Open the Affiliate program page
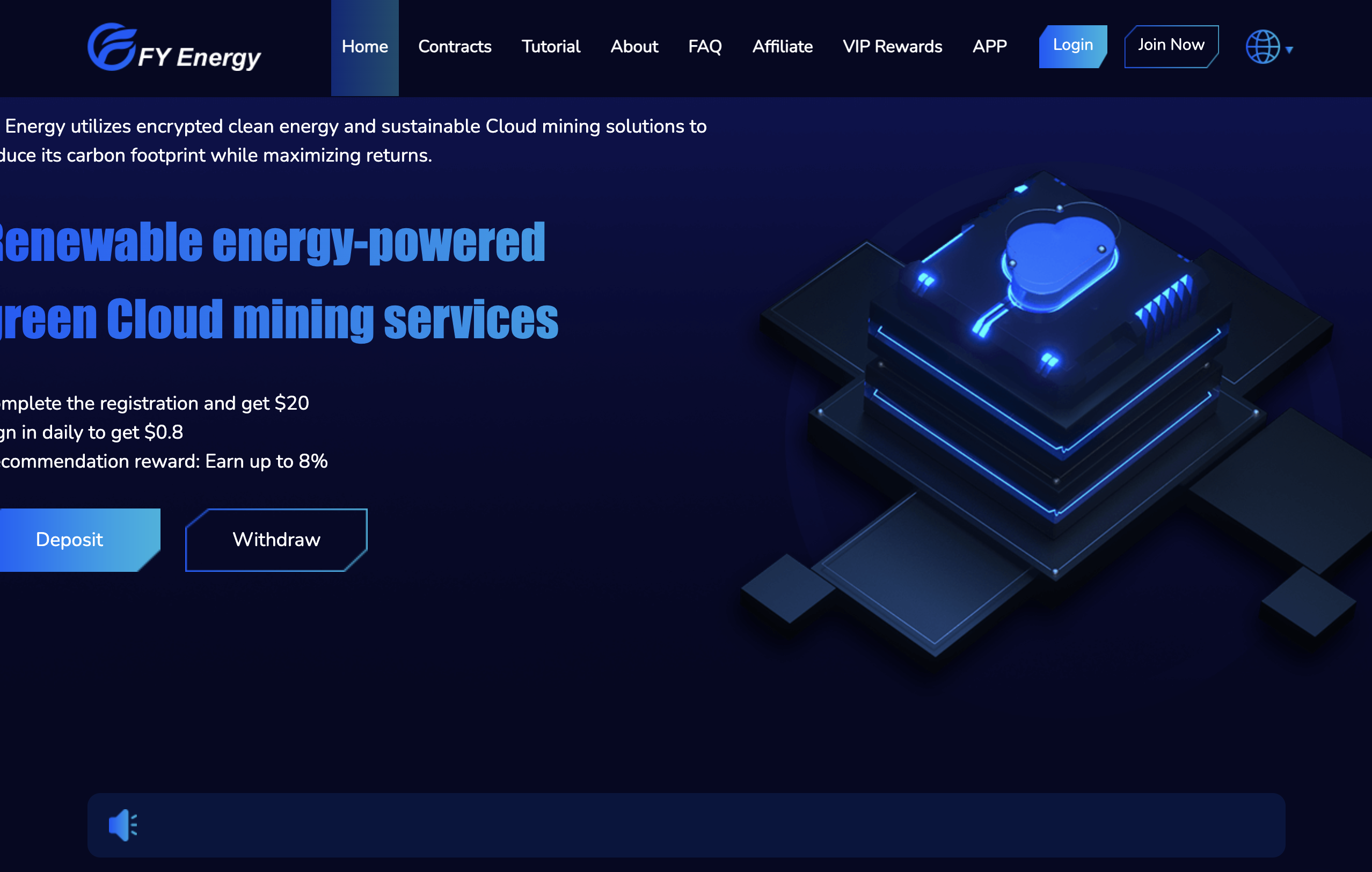The image size is (1372, 872). pyautogui.click(x=782, y=47)
